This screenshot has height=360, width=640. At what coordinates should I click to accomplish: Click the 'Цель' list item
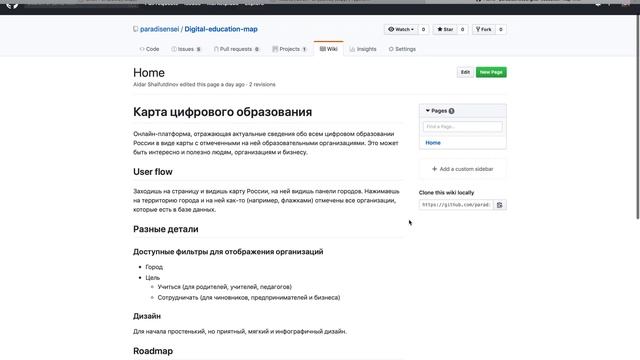coord(153,278)
